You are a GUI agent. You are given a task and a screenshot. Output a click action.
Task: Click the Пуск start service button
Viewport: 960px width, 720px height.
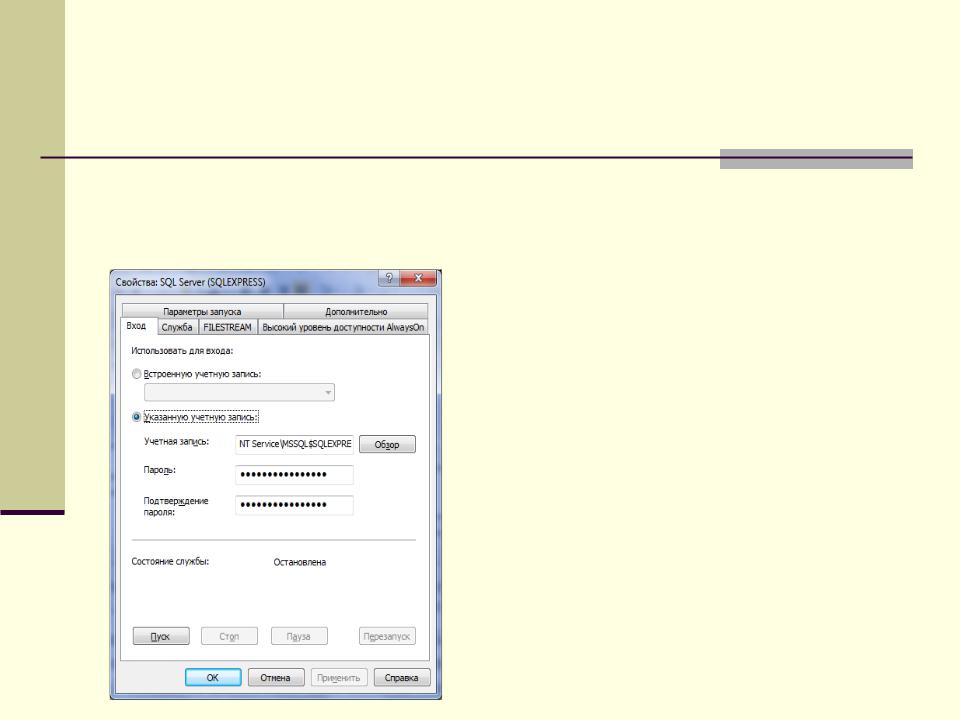(161, 636)
